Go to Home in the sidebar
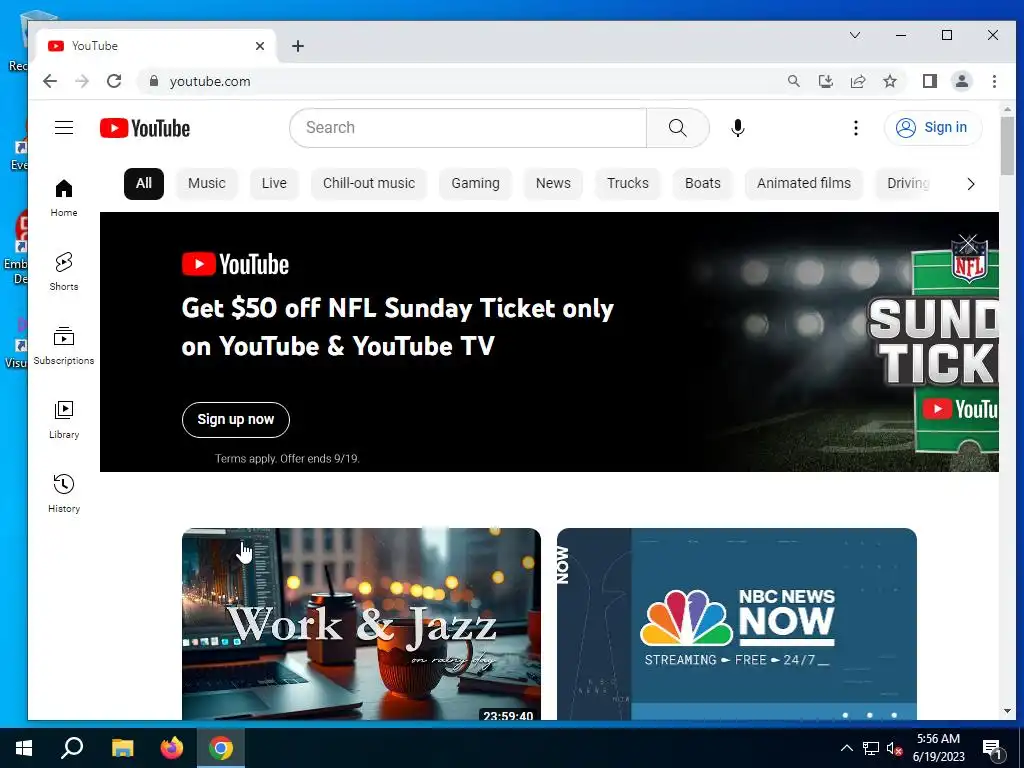Viewport: 1024px width, 768px height. point(64,199)
